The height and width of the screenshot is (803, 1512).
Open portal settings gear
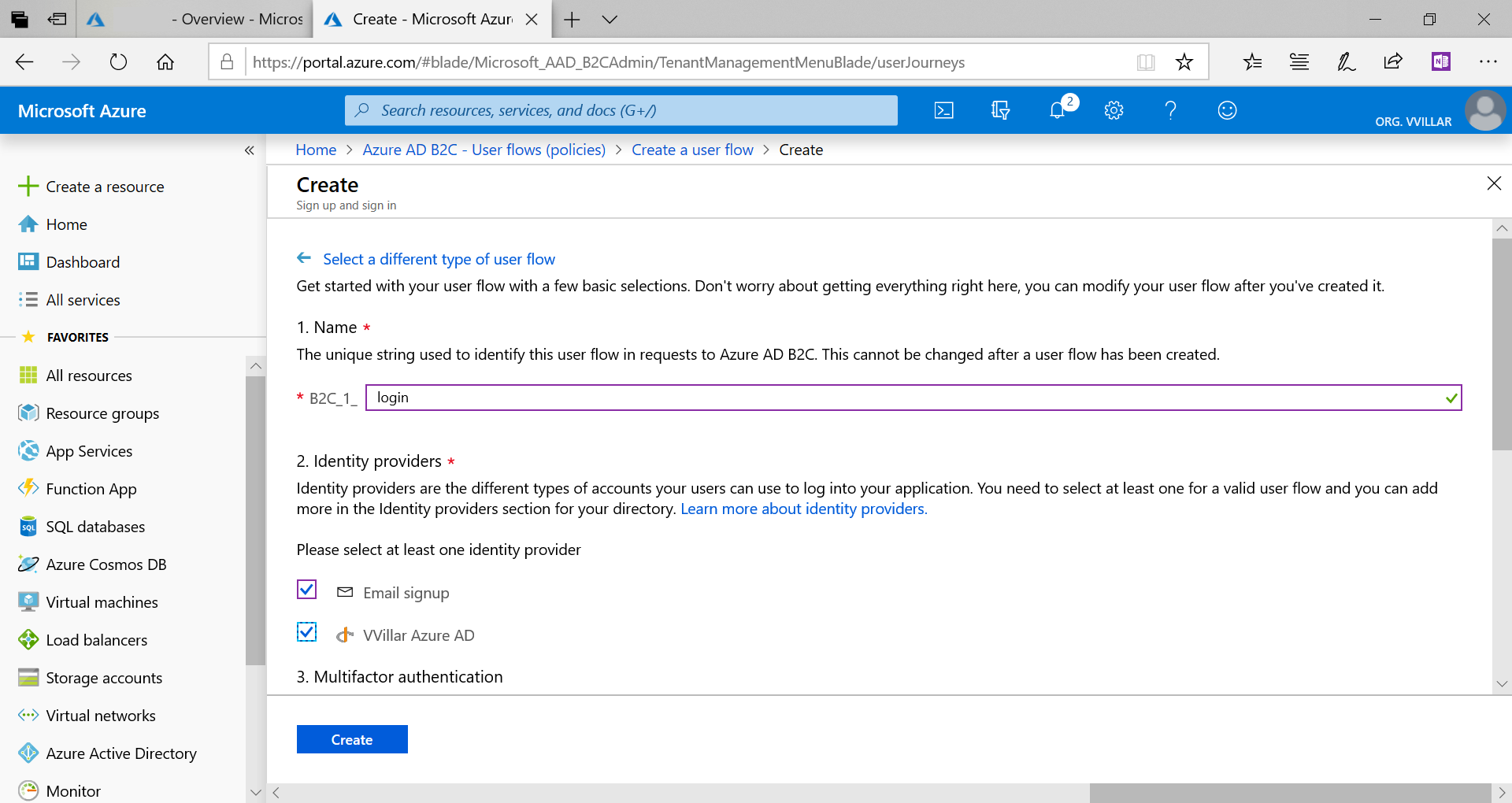[1114, 110]
